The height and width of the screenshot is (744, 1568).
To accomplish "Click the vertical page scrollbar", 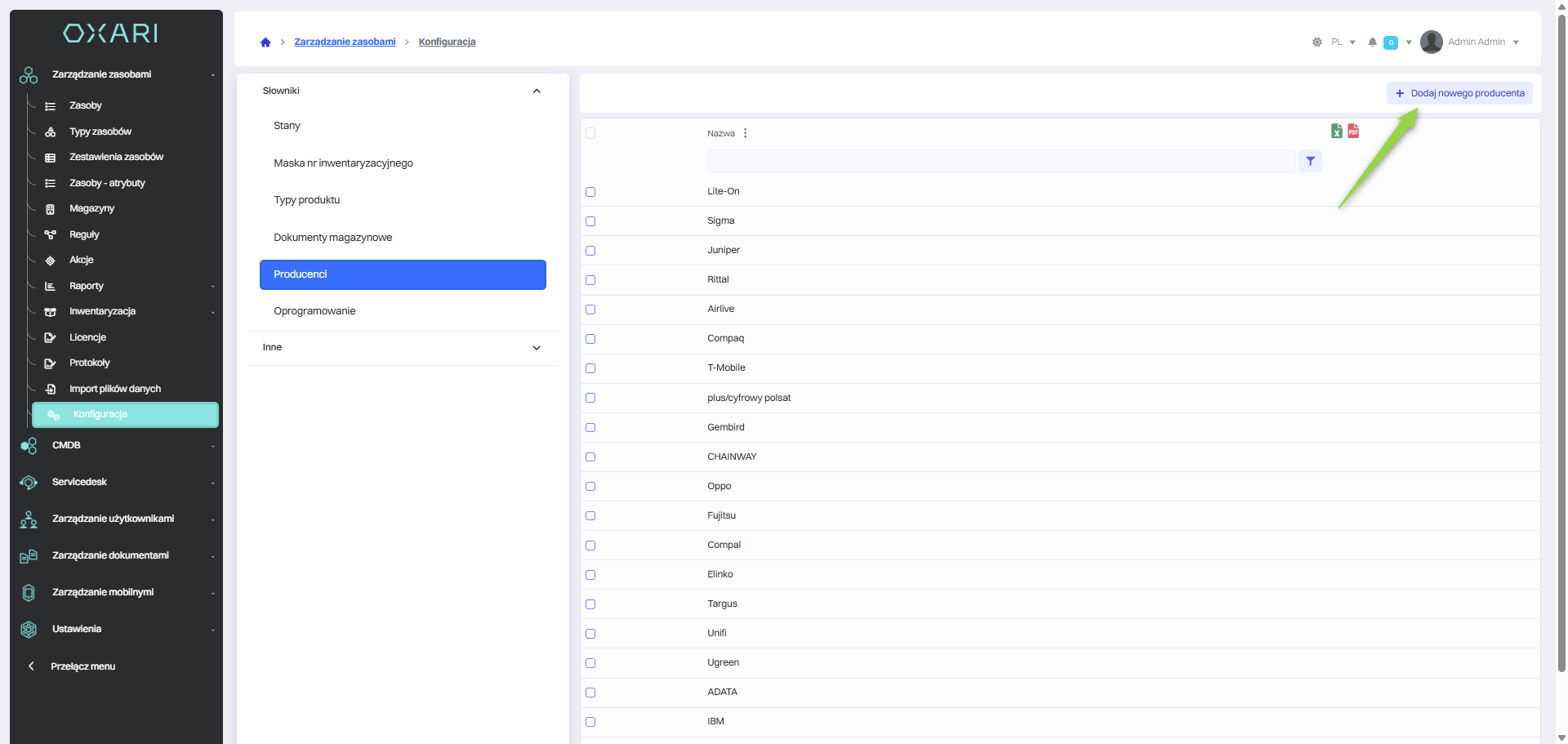I will (1561, 327).
